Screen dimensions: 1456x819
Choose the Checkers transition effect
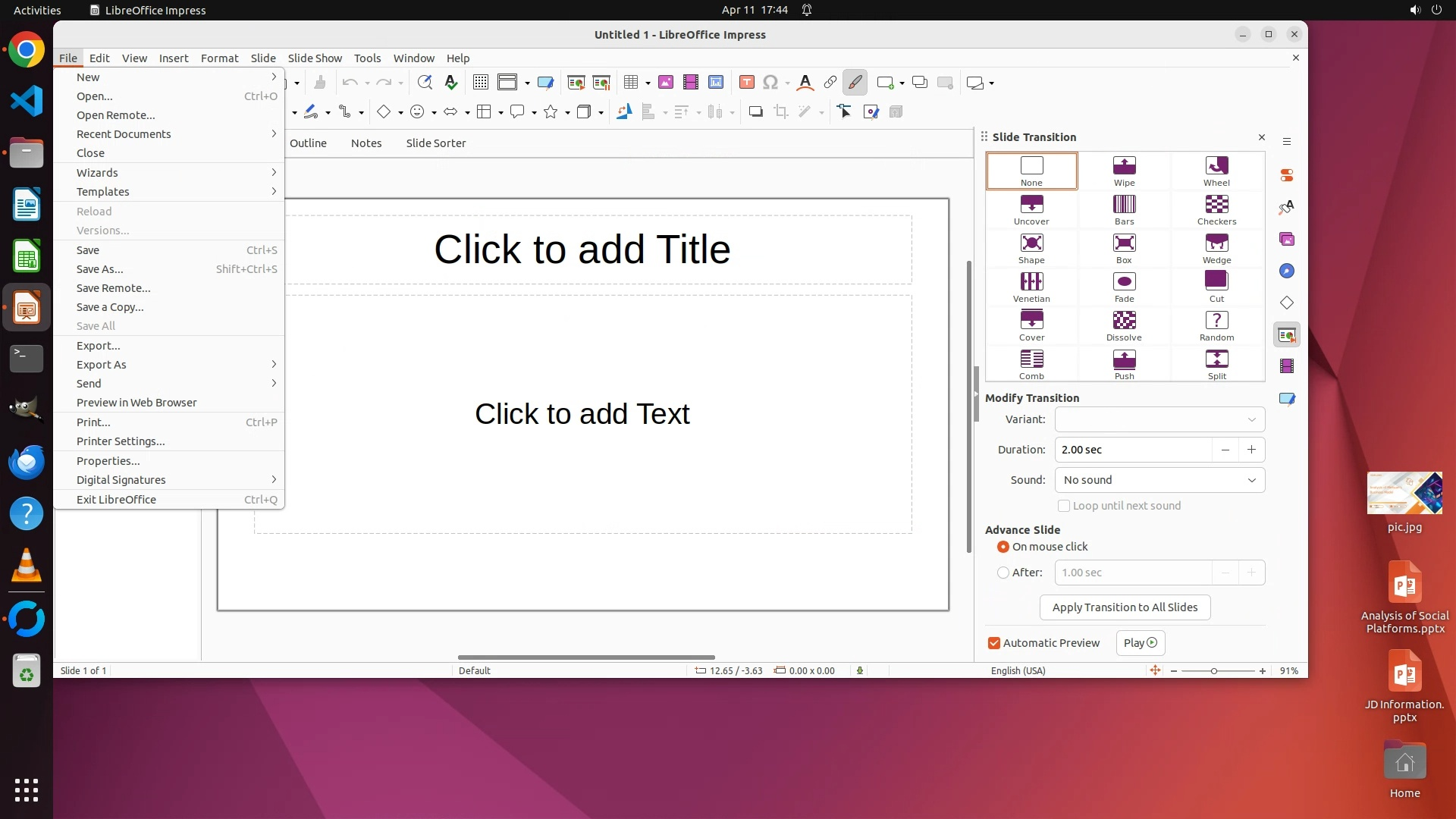coord(1216,209)
